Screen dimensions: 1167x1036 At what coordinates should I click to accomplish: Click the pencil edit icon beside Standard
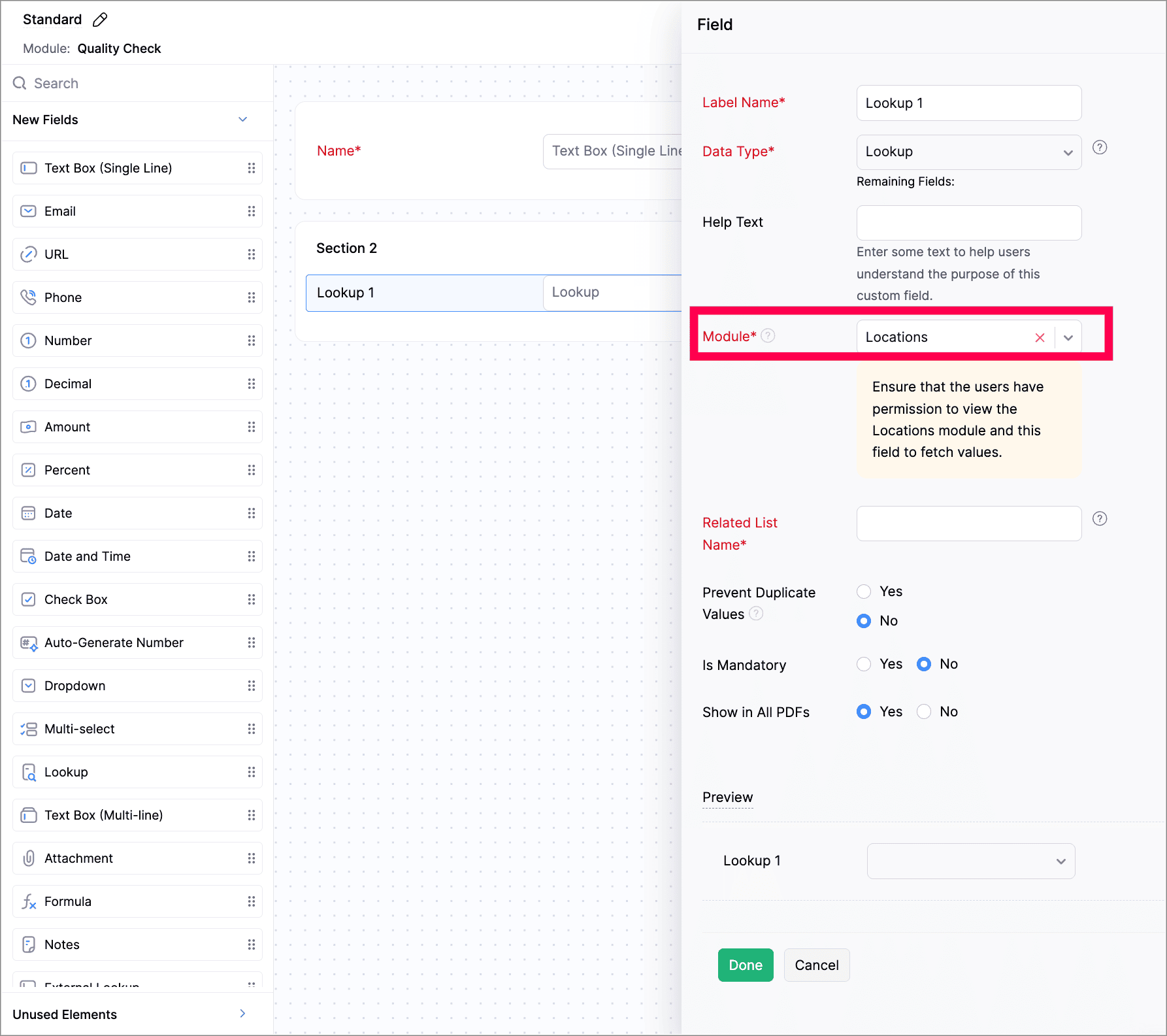(x=100, y=20)
